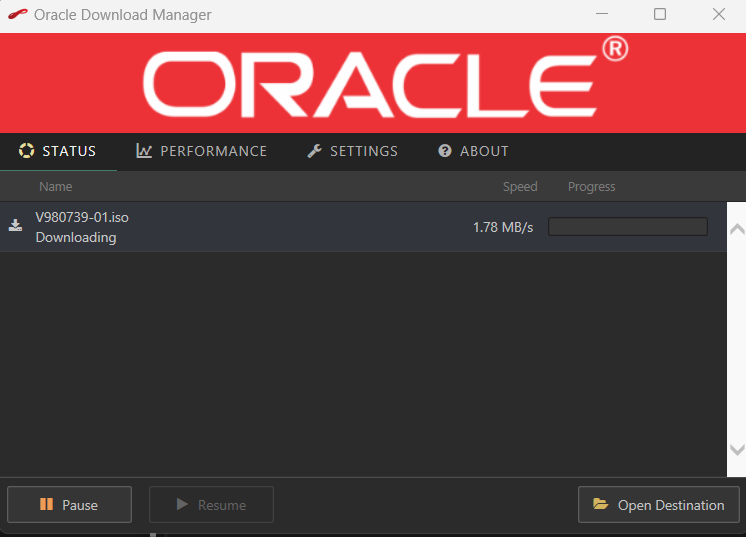Open the PERFORMANCE tab
Viewport: 746px width, 537px height.
(202, 151)
